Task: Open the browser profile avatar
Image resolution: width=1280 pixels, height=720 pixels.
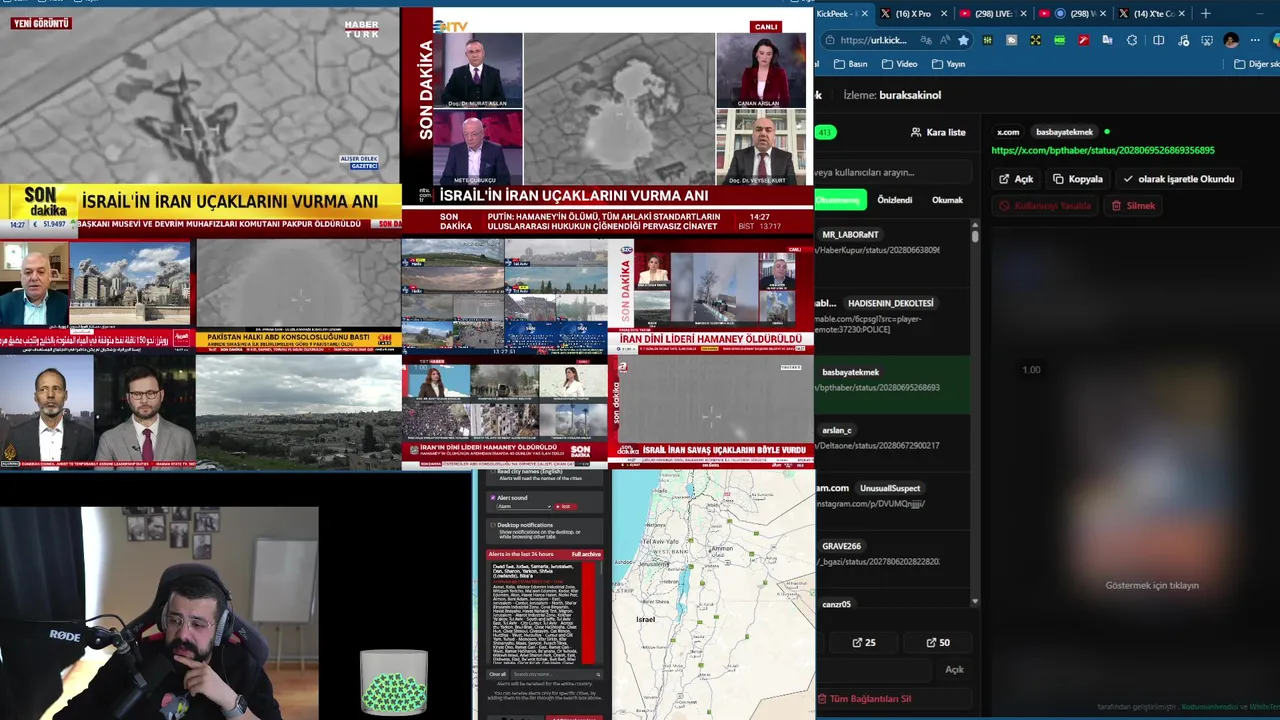Action: tap(1231, 40)
